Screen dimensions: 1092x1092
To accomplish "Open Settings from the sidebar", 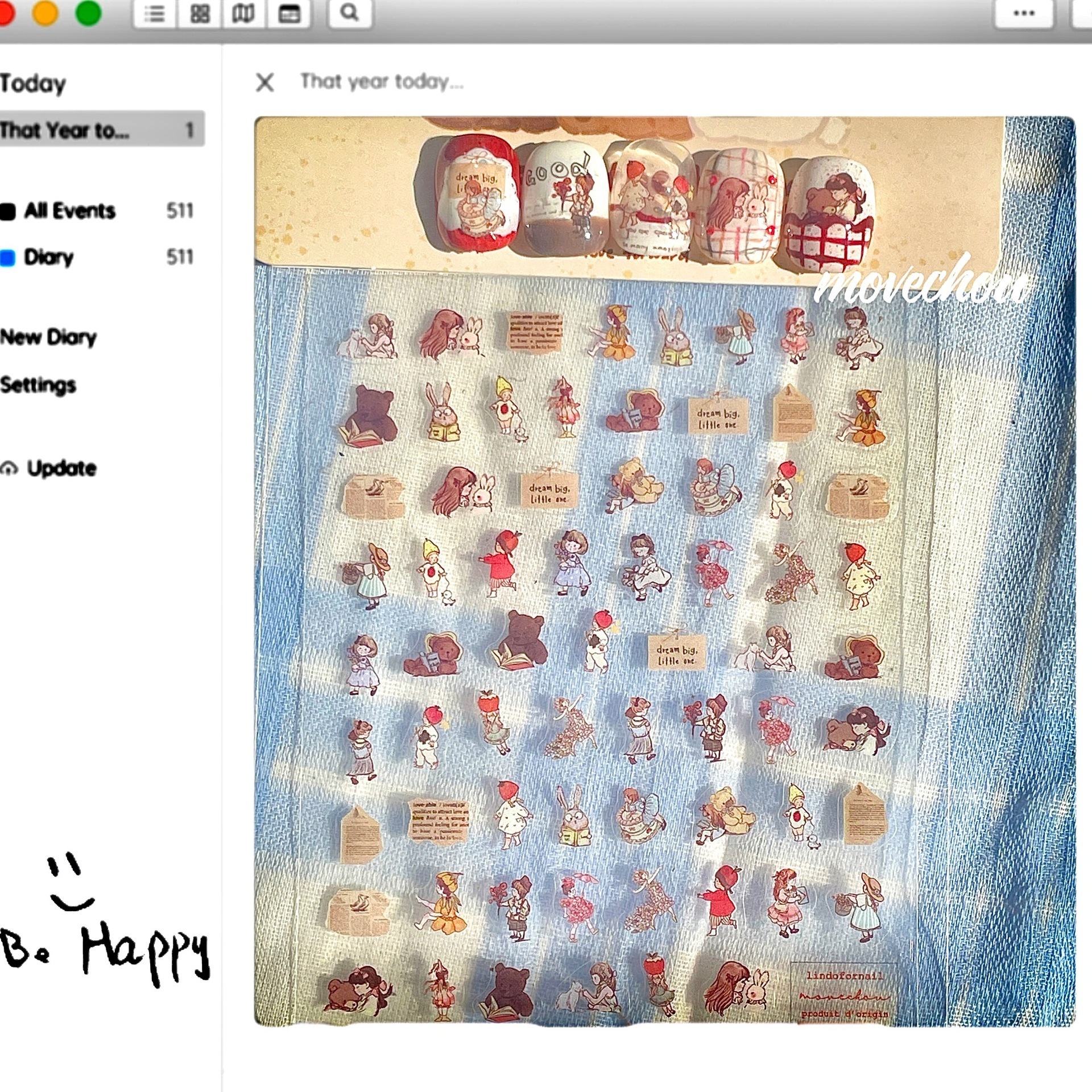I will pyautogui.click(x=38, y=385).
